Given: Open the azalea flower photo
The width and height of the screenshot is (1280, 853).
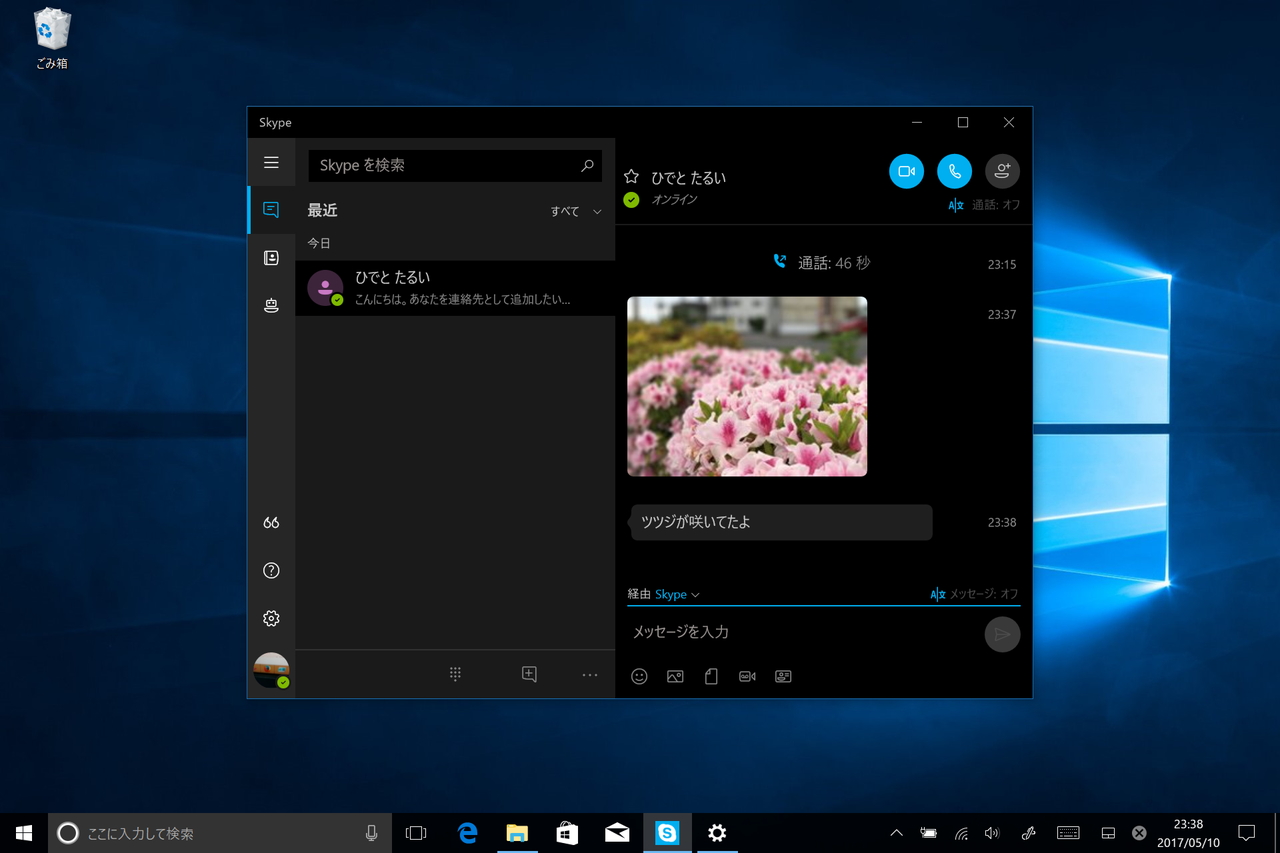Looking at the screenshot, I should 747,386.
